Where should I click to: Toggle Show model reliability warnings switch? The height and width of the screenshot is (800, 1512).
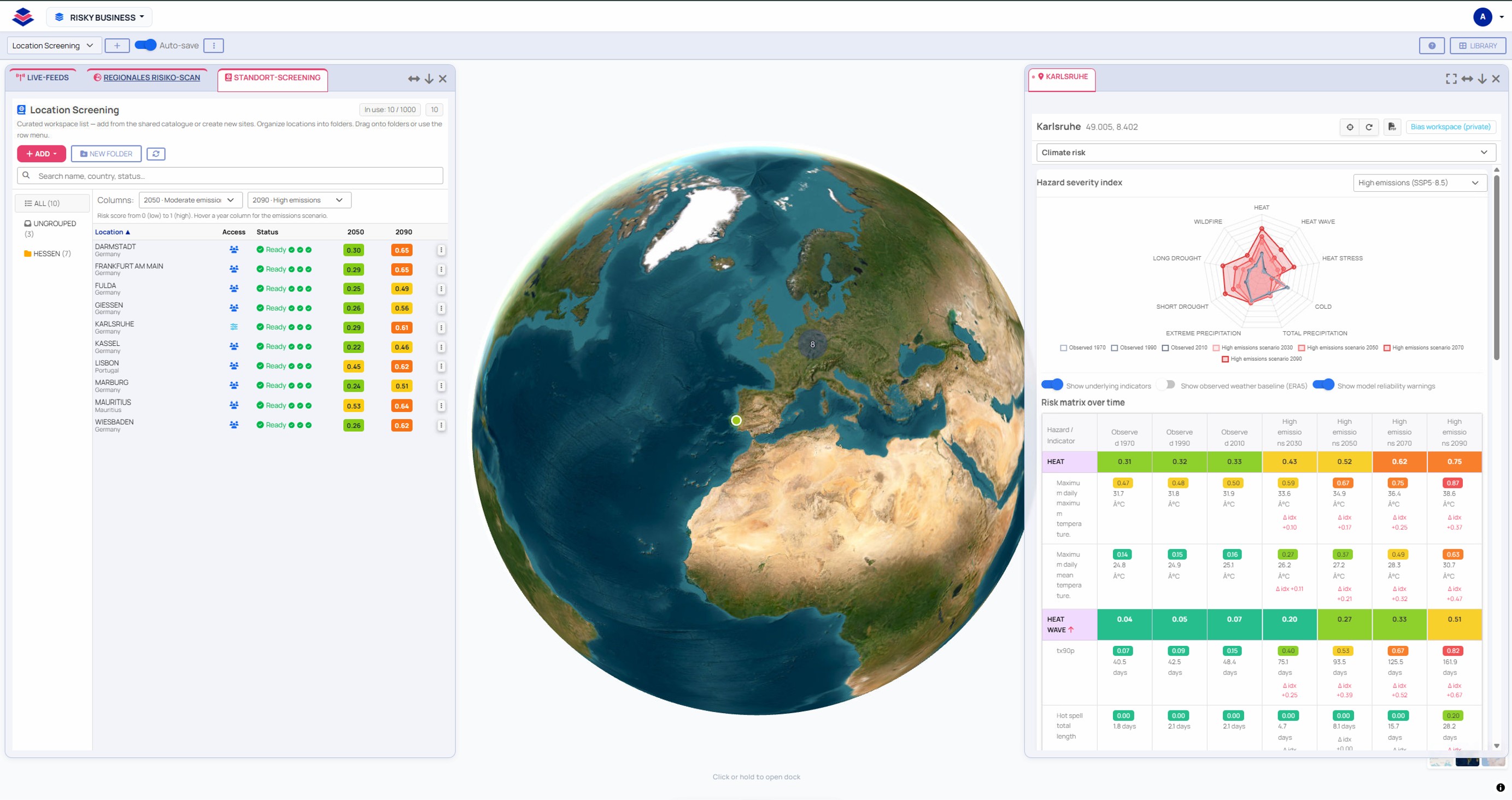1323,385
